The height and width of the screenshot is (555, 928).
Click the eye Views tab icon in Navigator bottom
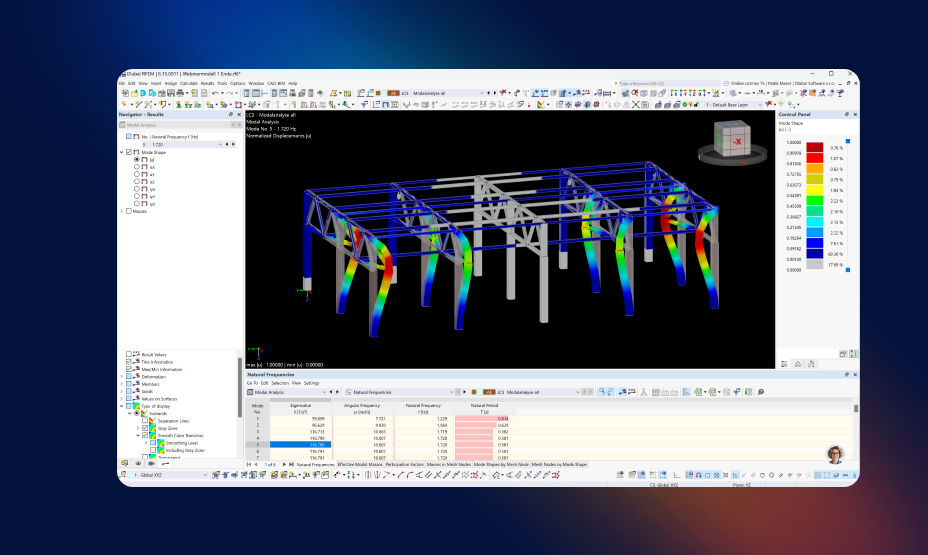click(138, 463)
